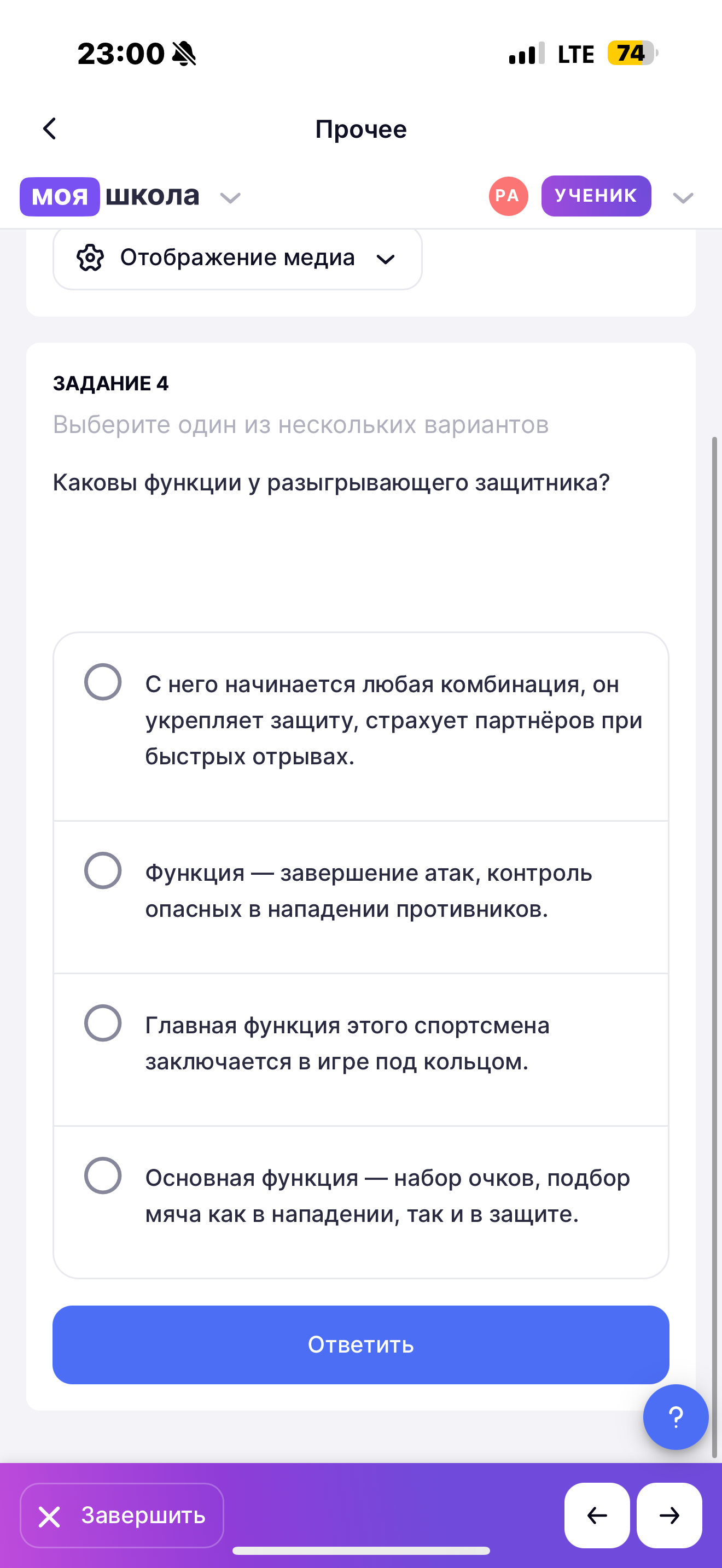The width and height of the screenshot is (722, 1568).
Task: Choose answer "Основная функция — набор очков"
Action: tap(103, 1175)
